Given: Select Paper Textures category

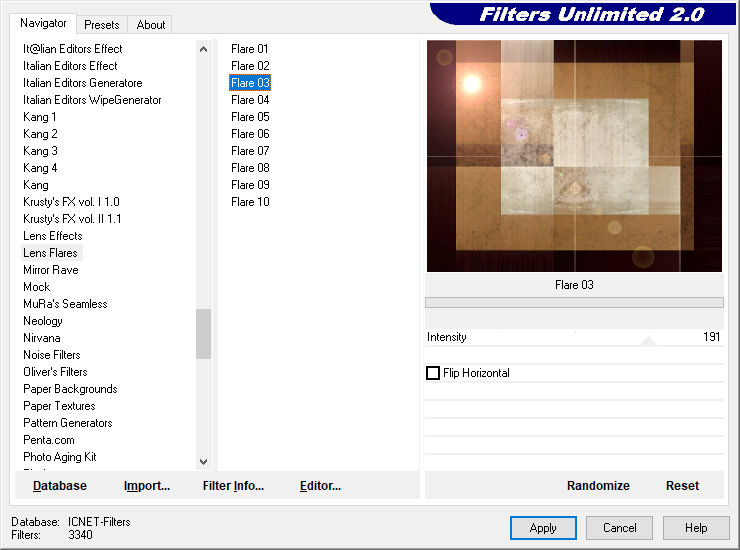Looking at the screenshot, I should tap(59, 406).
